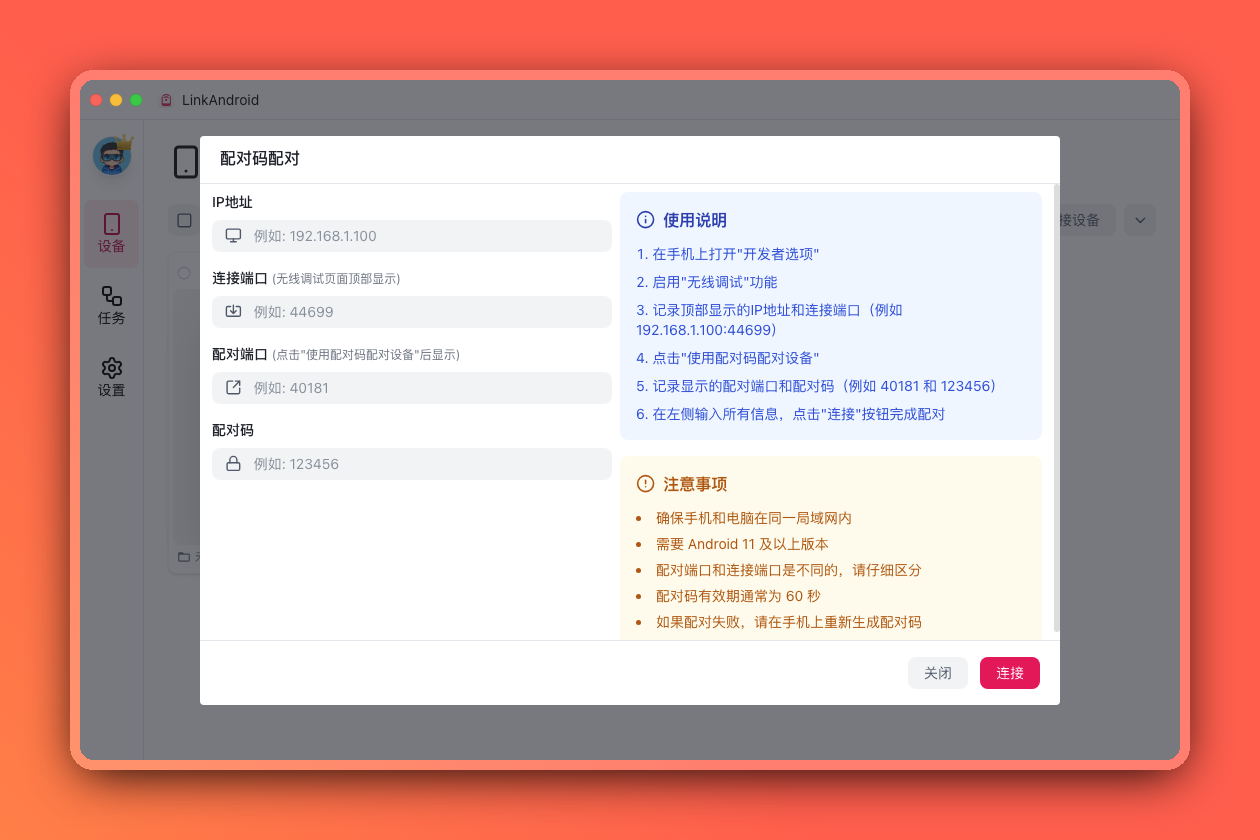The image size is (1260, 840).
Task: Open the 设备 sidebar tab
Action: coord(111,233)
